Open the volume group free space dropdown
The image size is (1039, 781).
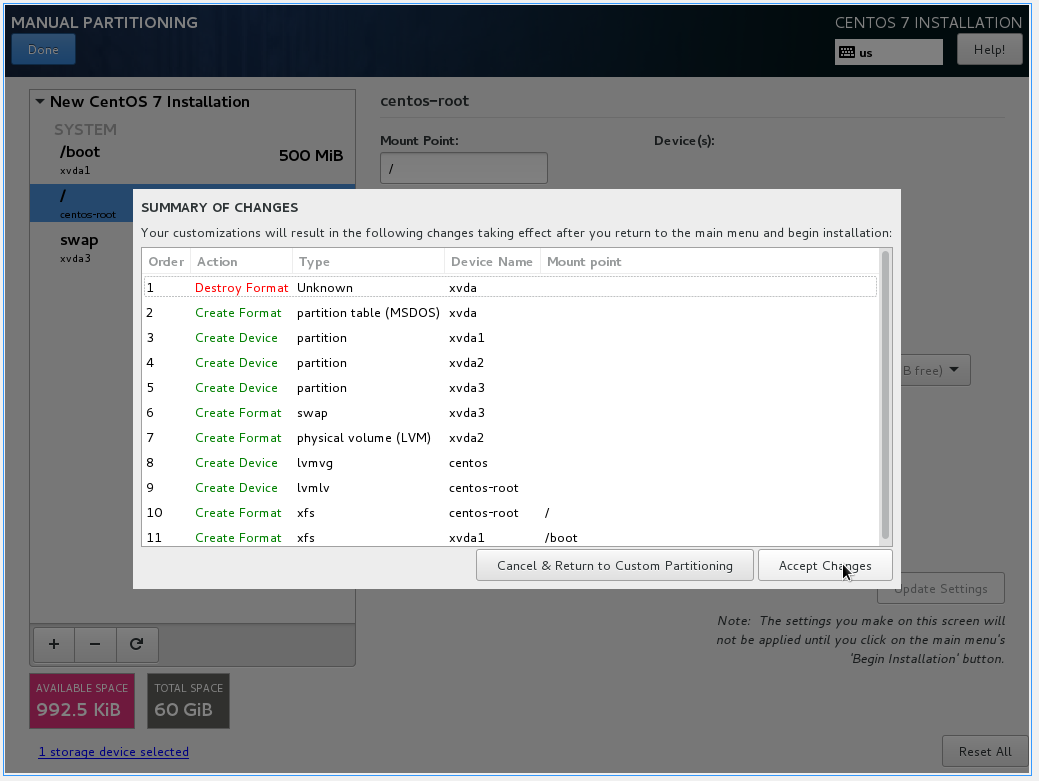pos(935,370)
